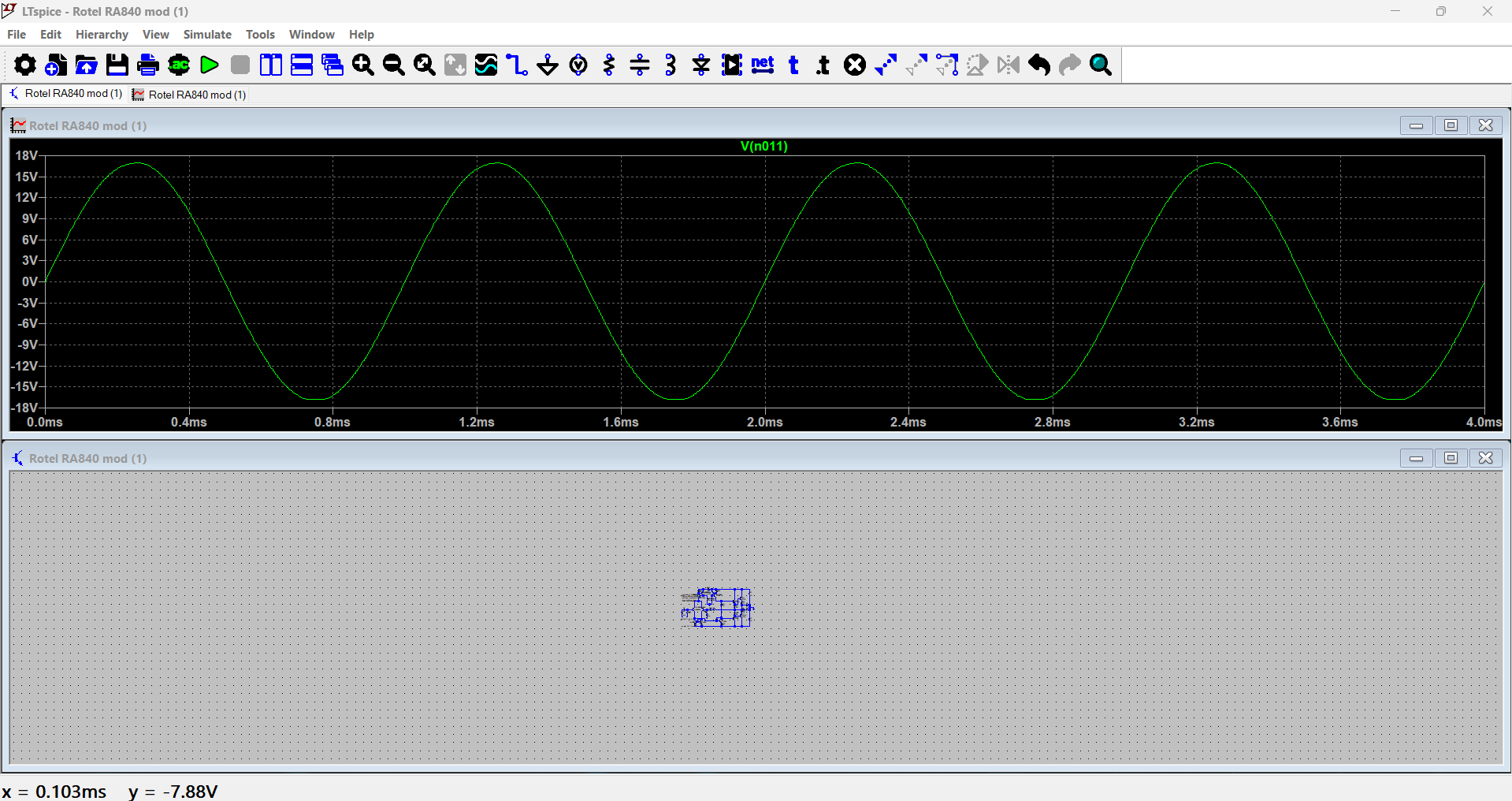This screenshot has height=801, width=1512.
Task: Open the View menu
Action: click(x=156, y=35)
